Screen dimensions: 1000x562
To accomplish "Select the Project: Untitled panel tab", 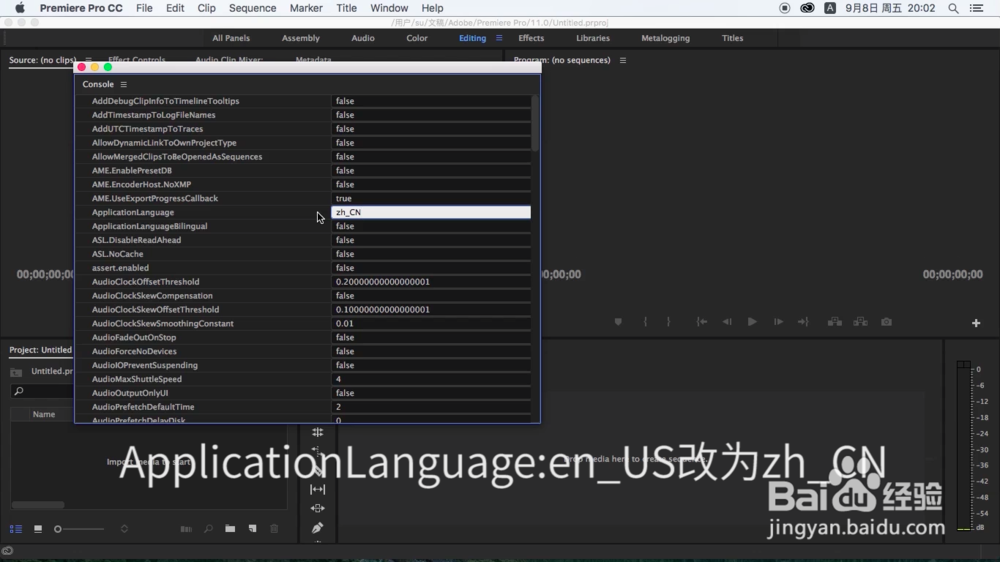I will [40, 350].
